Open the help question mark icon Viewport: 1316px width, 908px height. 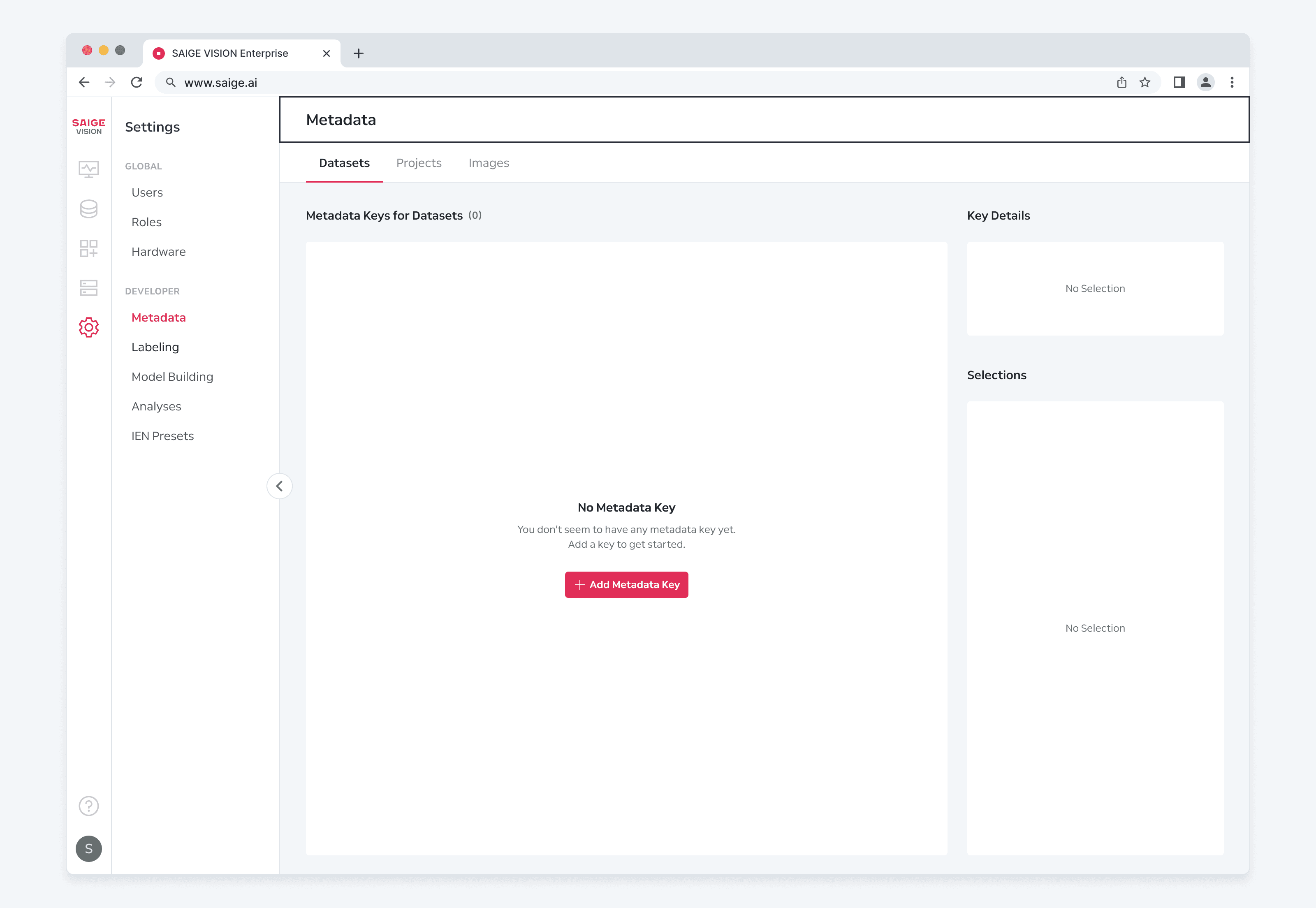(x=89, y=806)
